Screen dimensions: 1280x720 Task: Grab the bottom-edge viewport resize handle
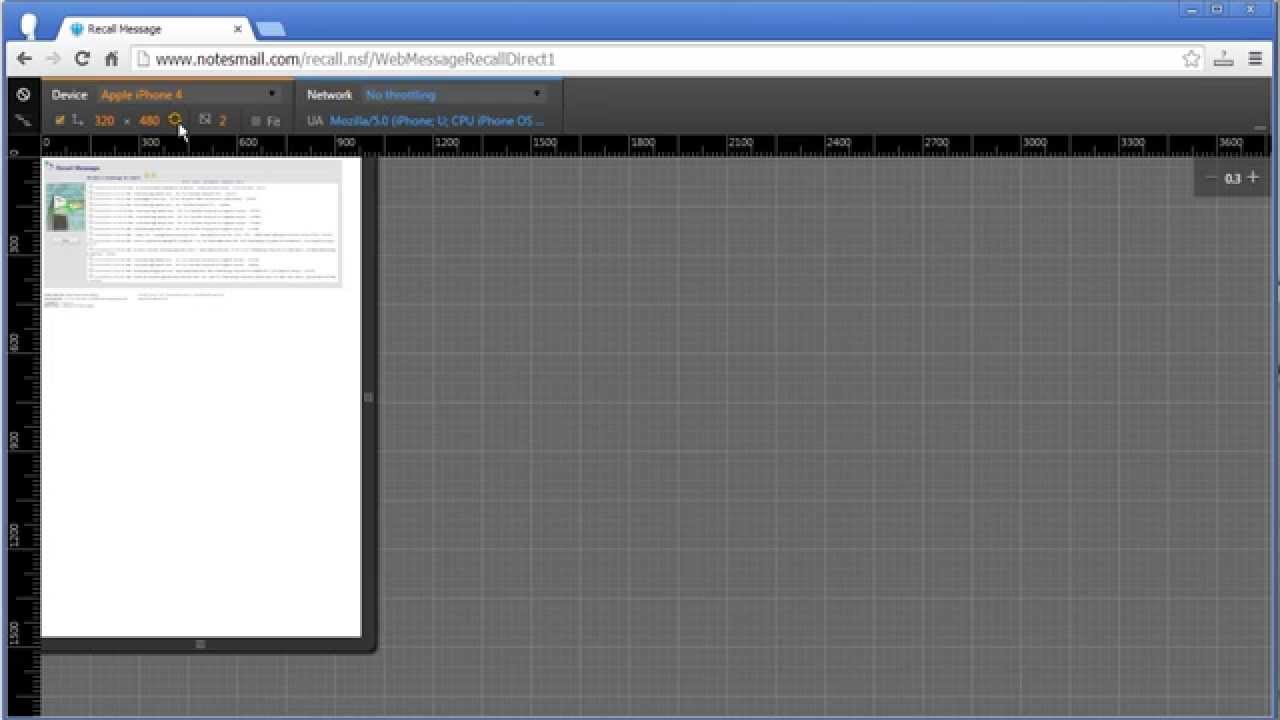pyautogui.click(x=200, y=645)
